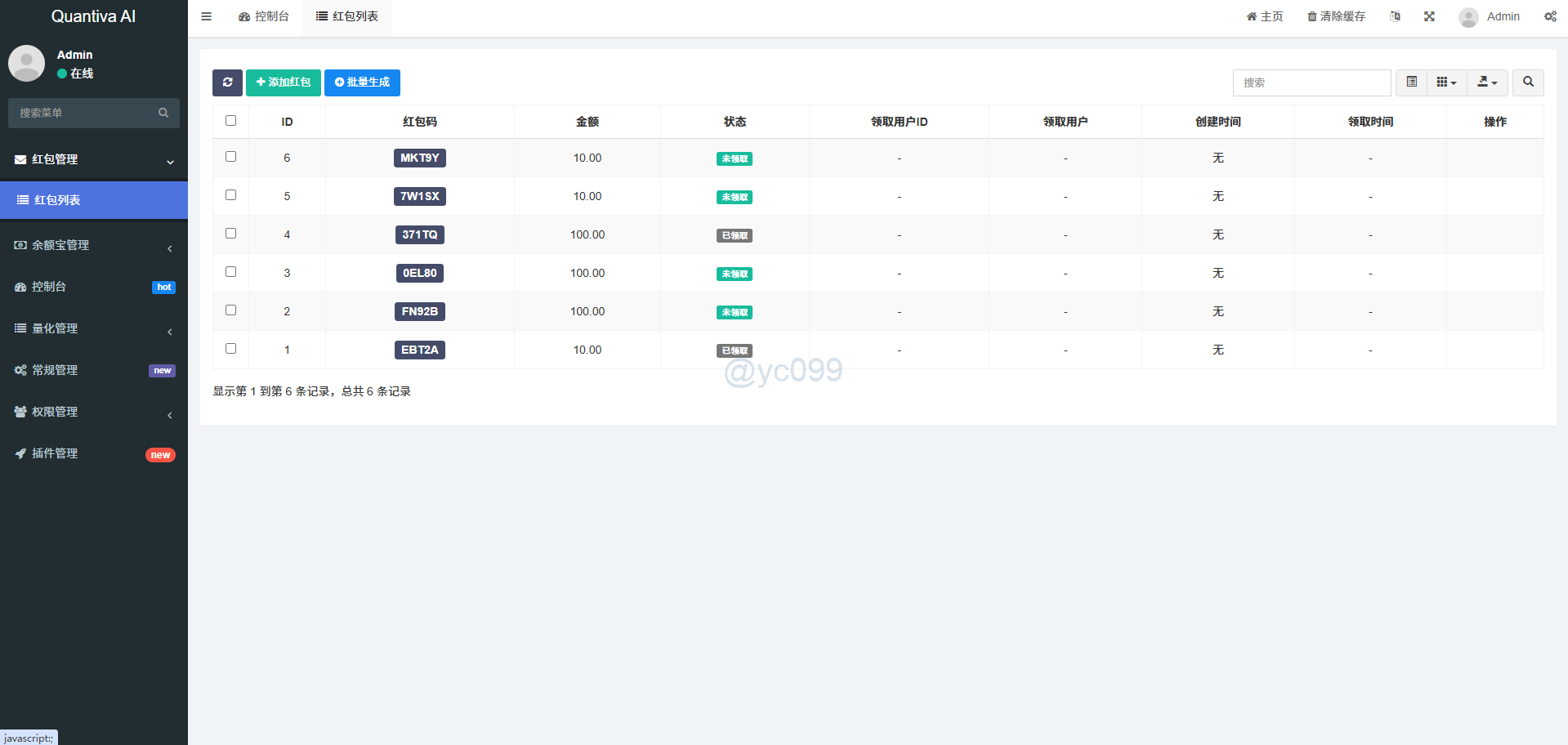Click the 未领取 status badge for ID 6
The width and height of the screenshot is (1568, 745).
point(734,159)
